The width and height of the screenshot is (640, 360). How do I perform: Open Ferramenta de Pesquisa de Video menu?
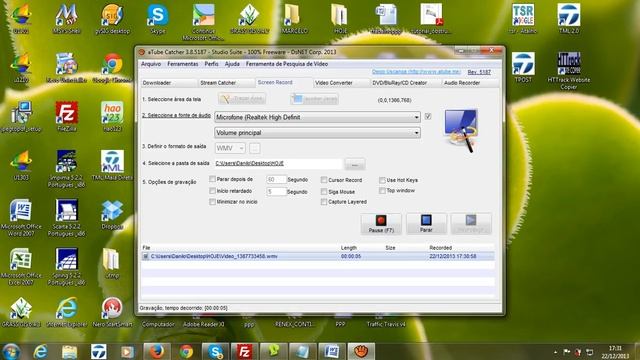coord(287,64)
